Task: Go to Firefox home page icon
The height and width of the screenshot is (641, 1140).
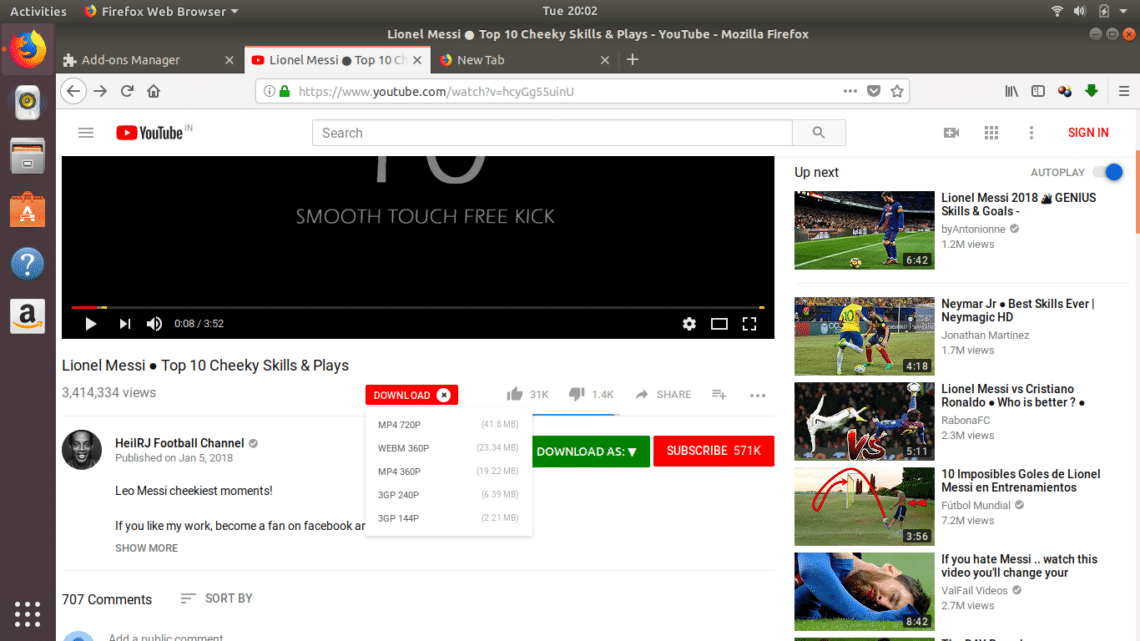Action: 153,92
